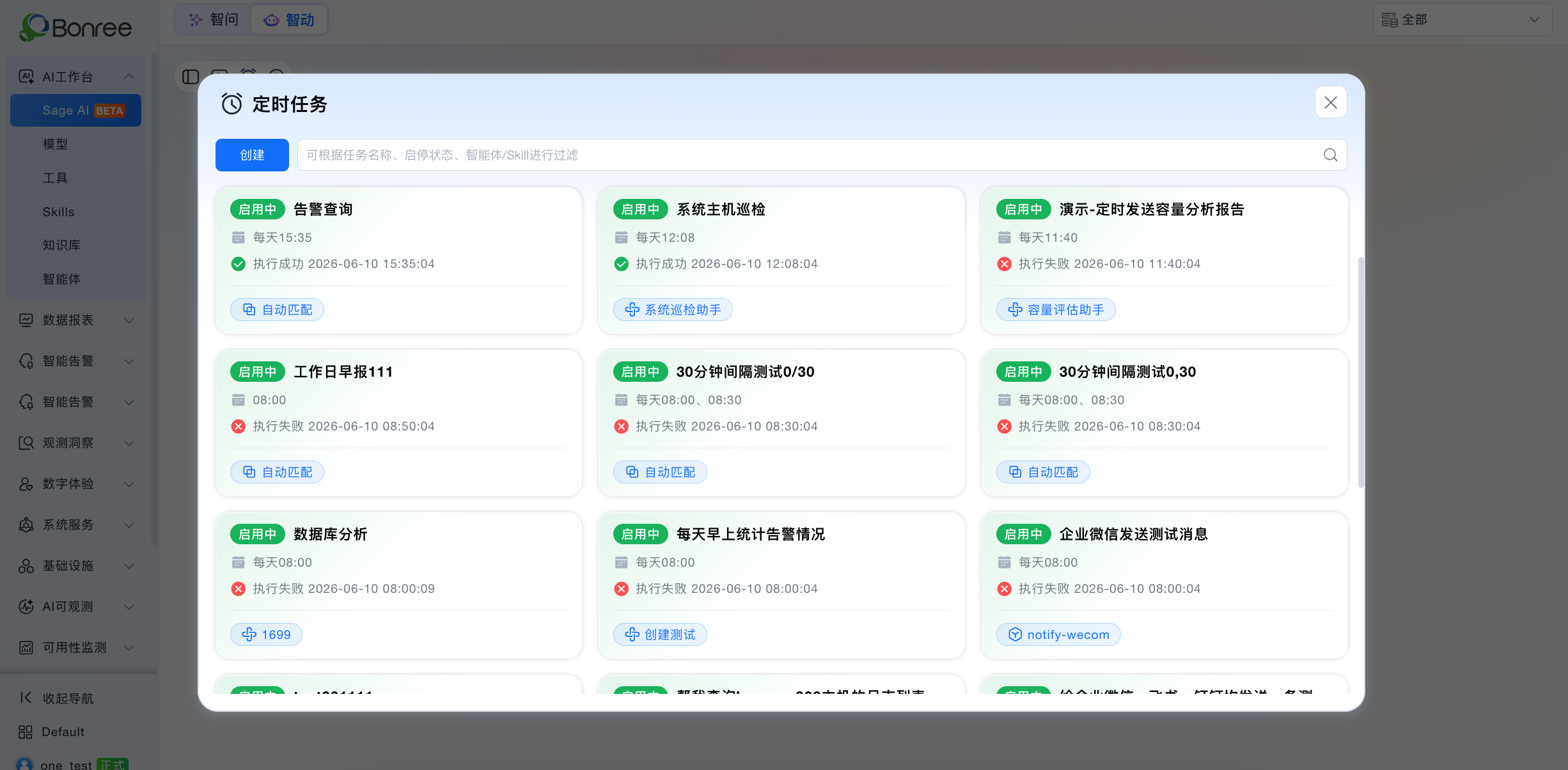Image resolution: width=1568 pixels, height=770 pixels.
Task: Open the 全部 dropdown at top right
Action: pyautogui.click(x=1462, y=20)
